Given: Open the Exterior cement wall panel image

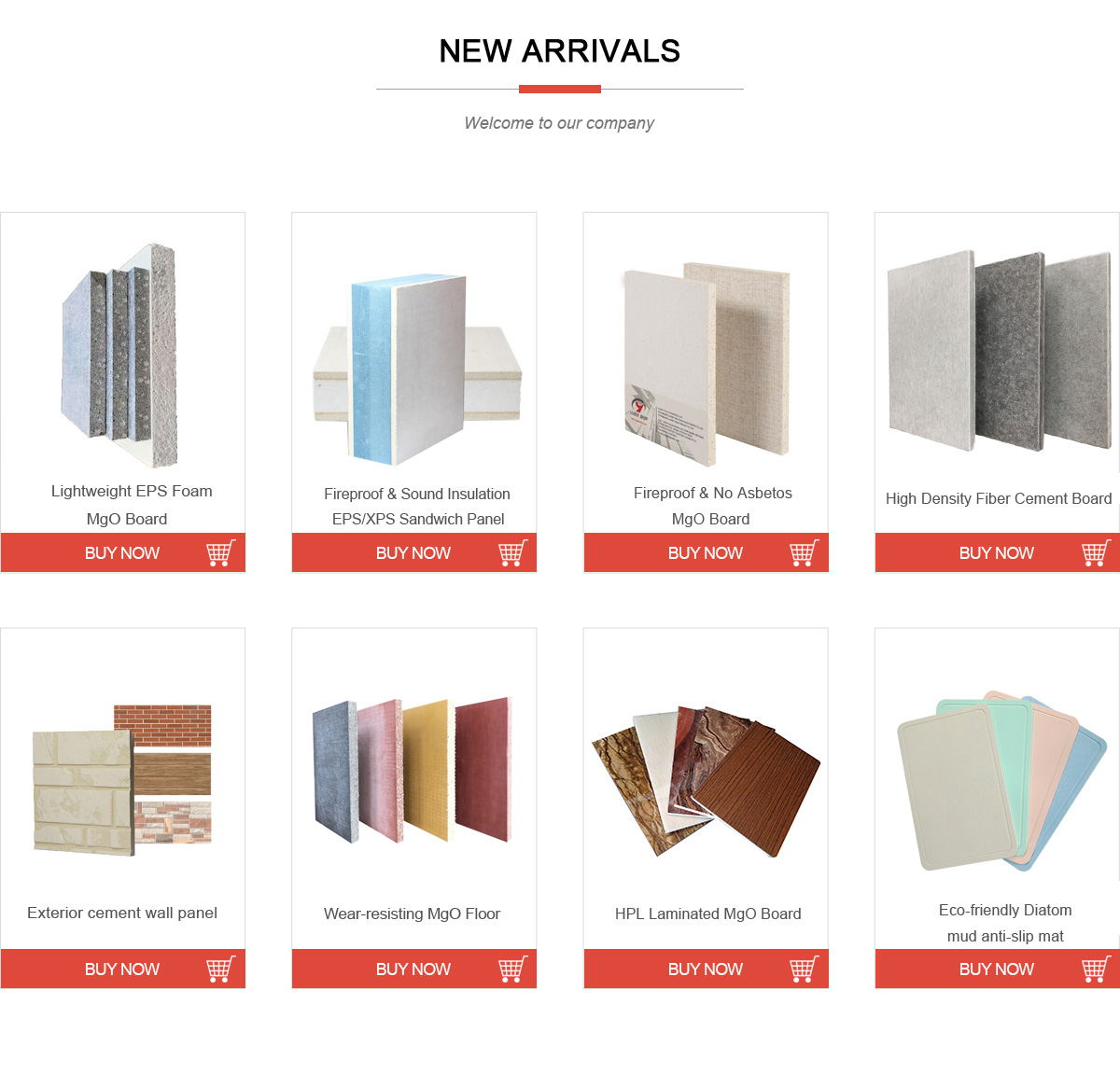Looking at the screenshot, I should (x=122, y=779).
